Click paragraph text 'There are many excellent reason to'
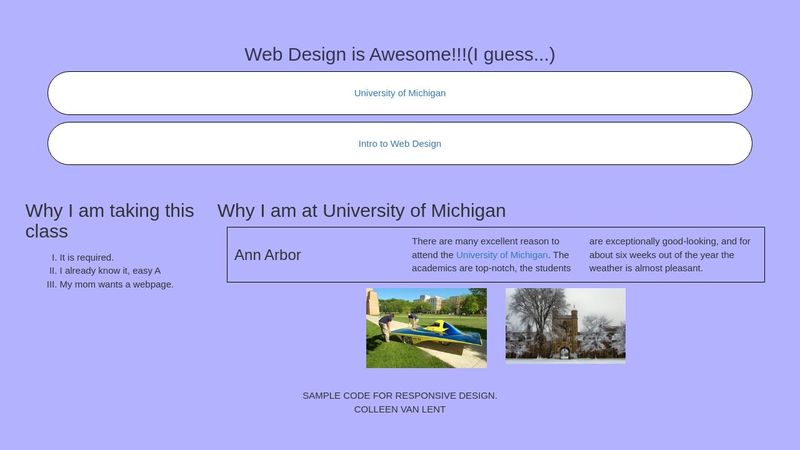 pyautogui.click(x=485, y=241)
